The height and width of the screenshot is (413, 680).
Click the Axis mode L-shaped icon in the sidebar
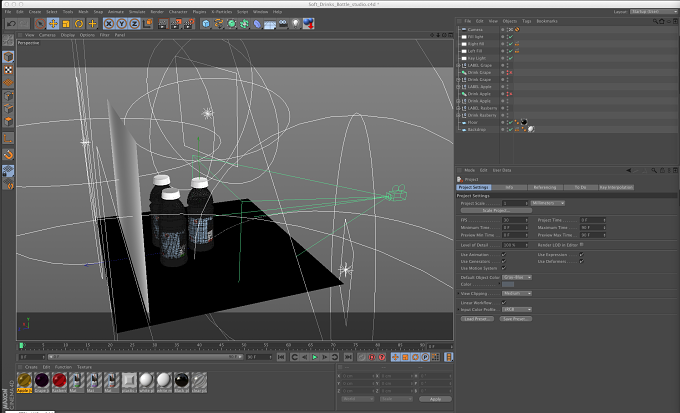(8, 138)
